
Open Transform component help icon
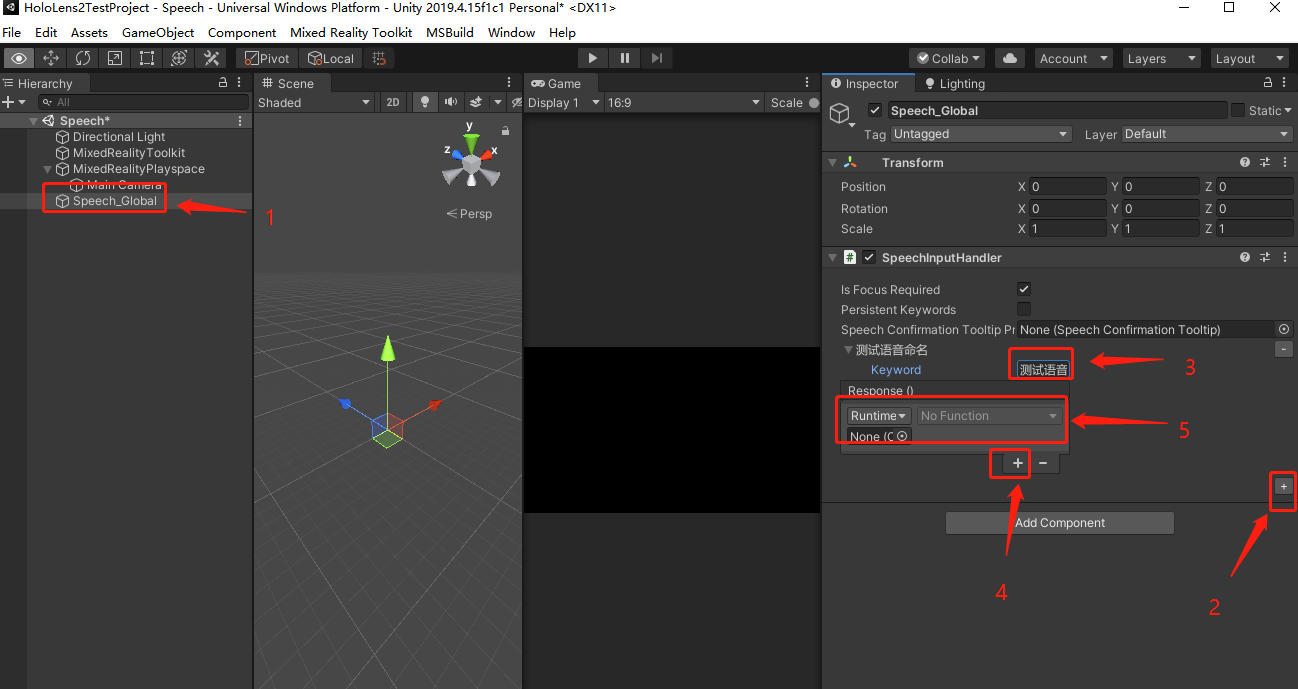click(1245, 162)
